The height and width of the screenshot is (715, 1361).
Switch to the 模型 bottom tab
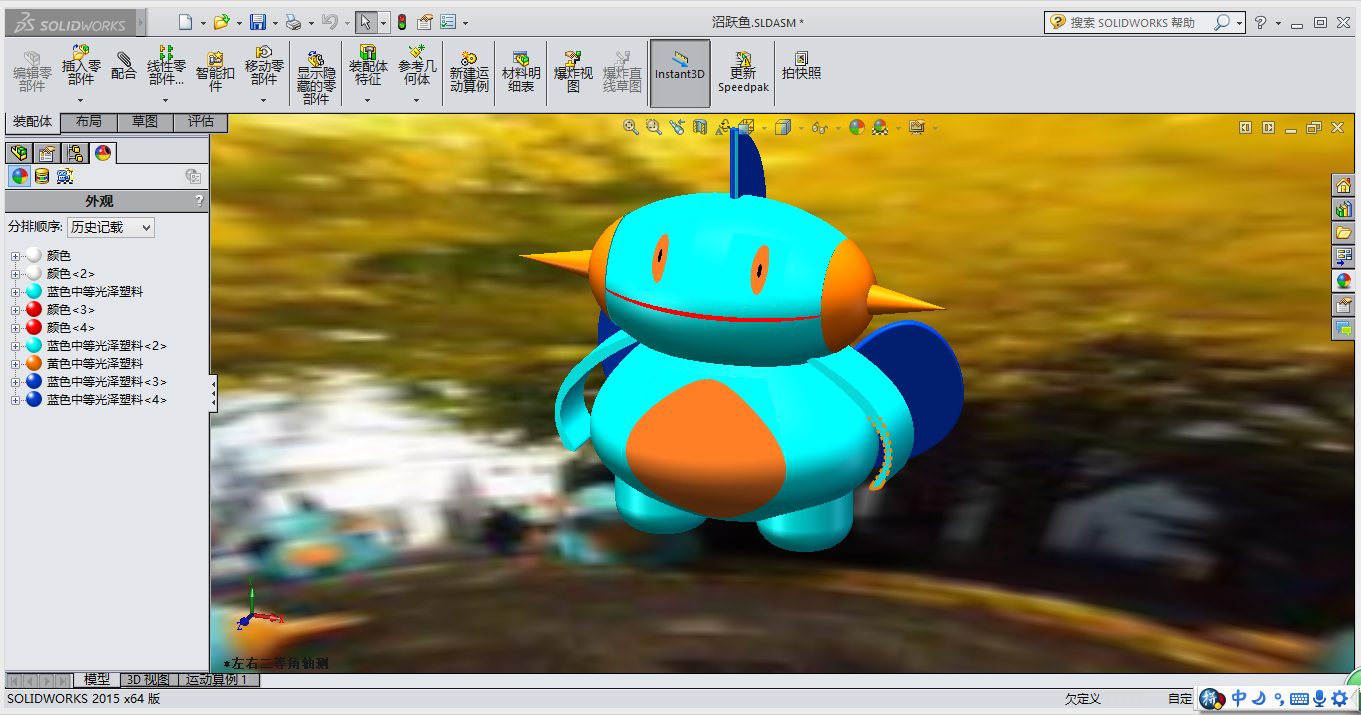click(97, 680)
